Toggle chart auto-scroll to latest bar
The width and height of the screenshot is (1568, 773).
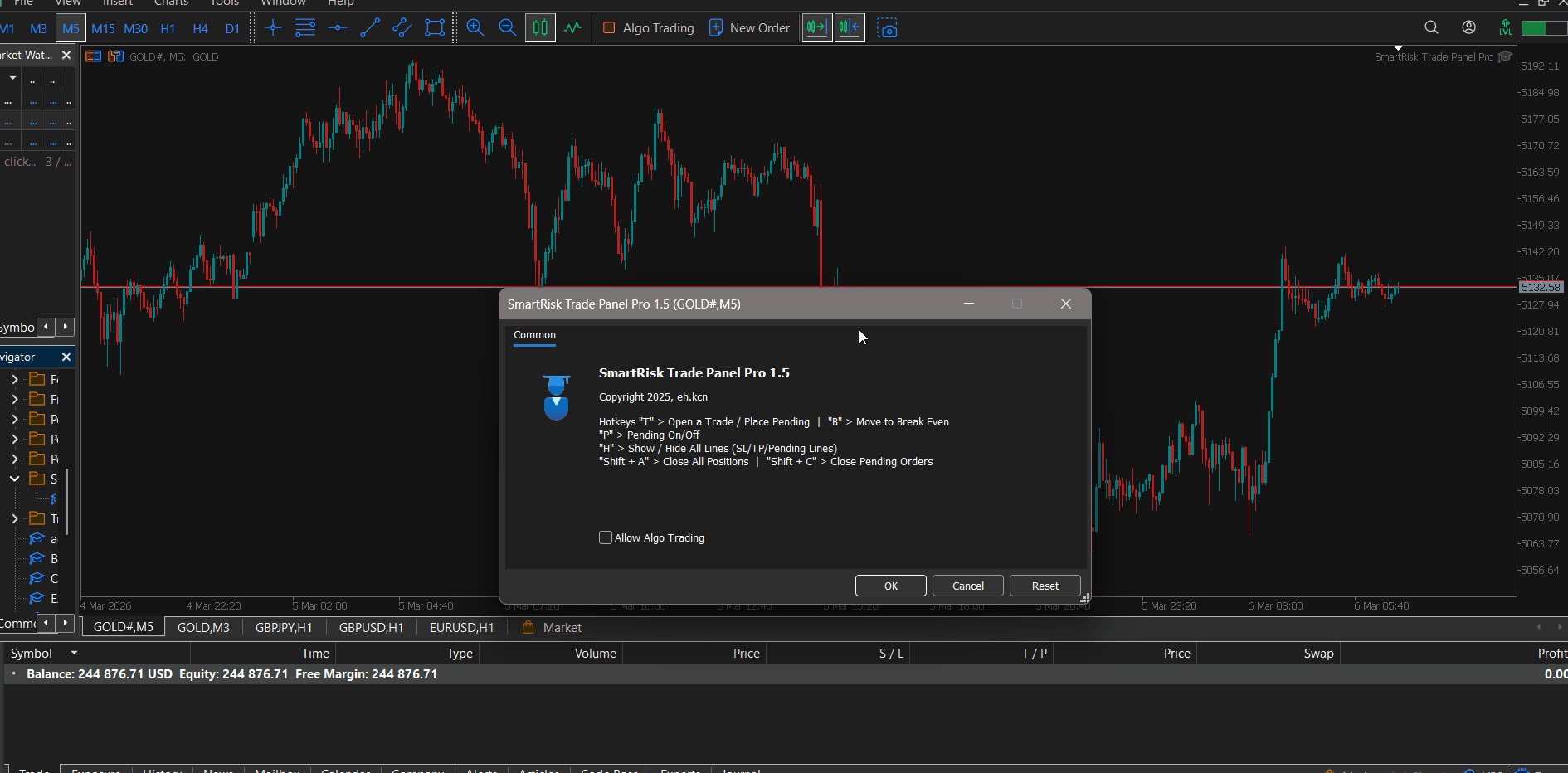tap(850, 28)
